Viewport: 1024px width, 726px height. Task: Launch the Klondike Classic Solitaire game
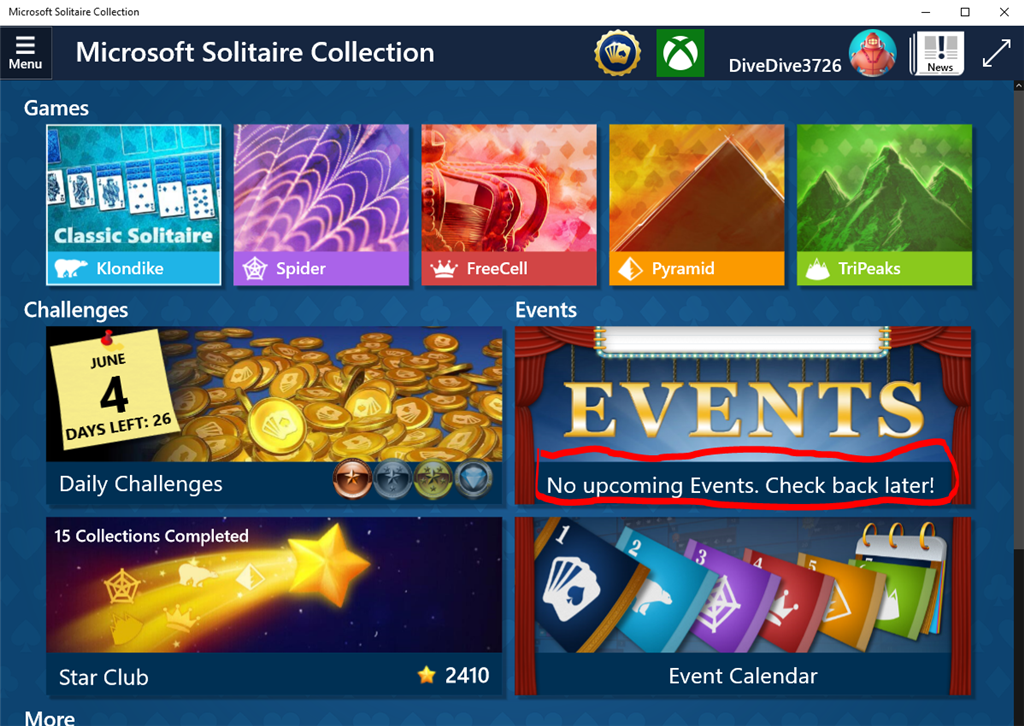point(133,205)
